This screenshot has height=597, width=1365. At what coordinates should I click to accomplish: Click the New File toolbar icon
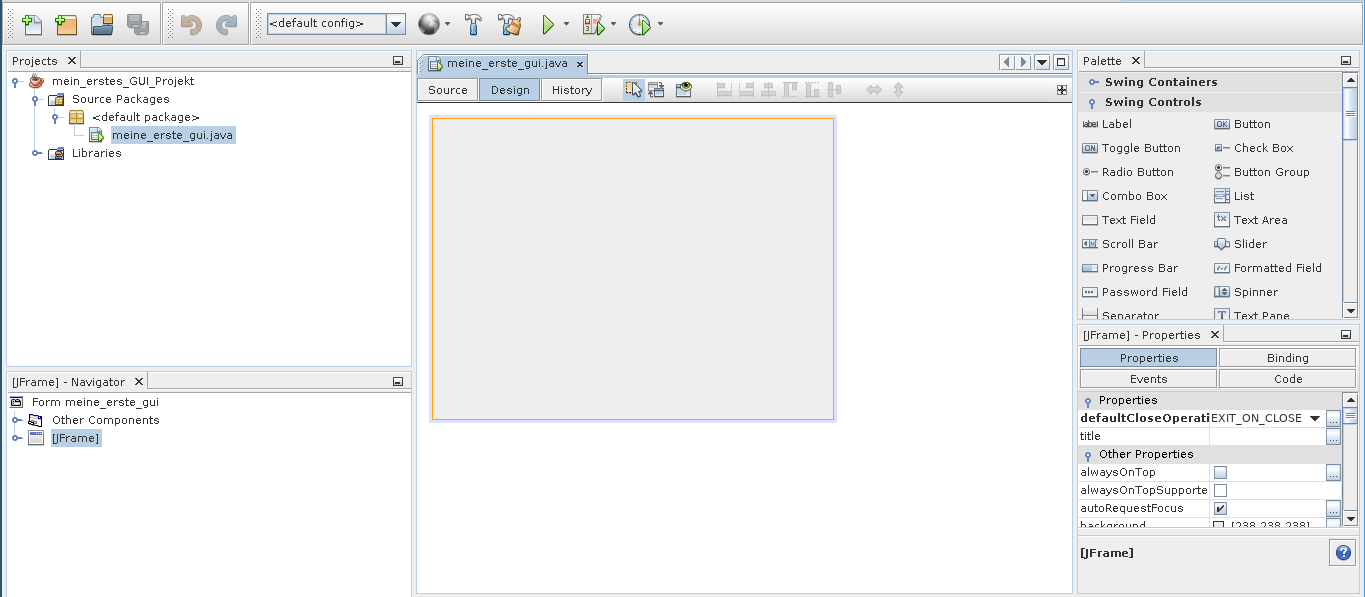click(x=32, y=24)
